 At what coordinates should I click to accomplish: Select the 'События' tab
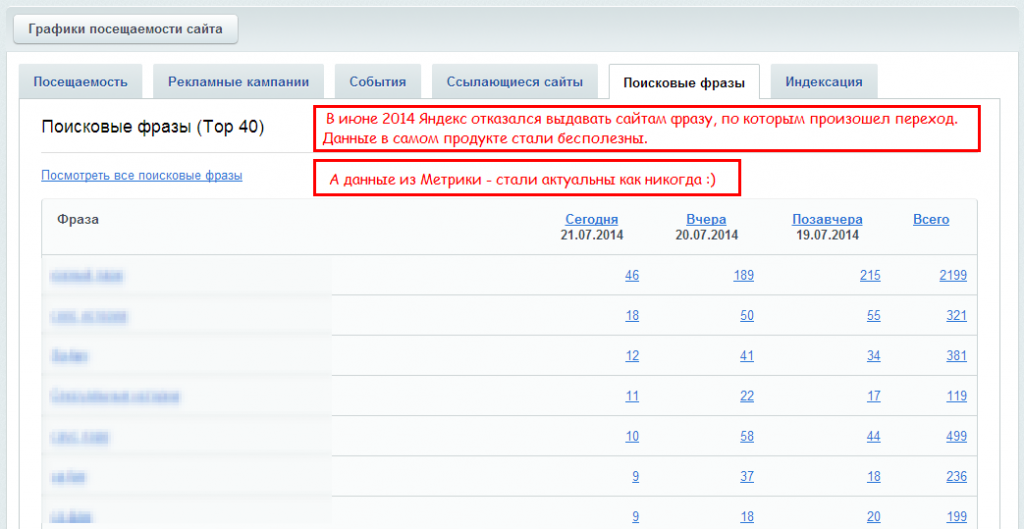[x=377, y=82]
